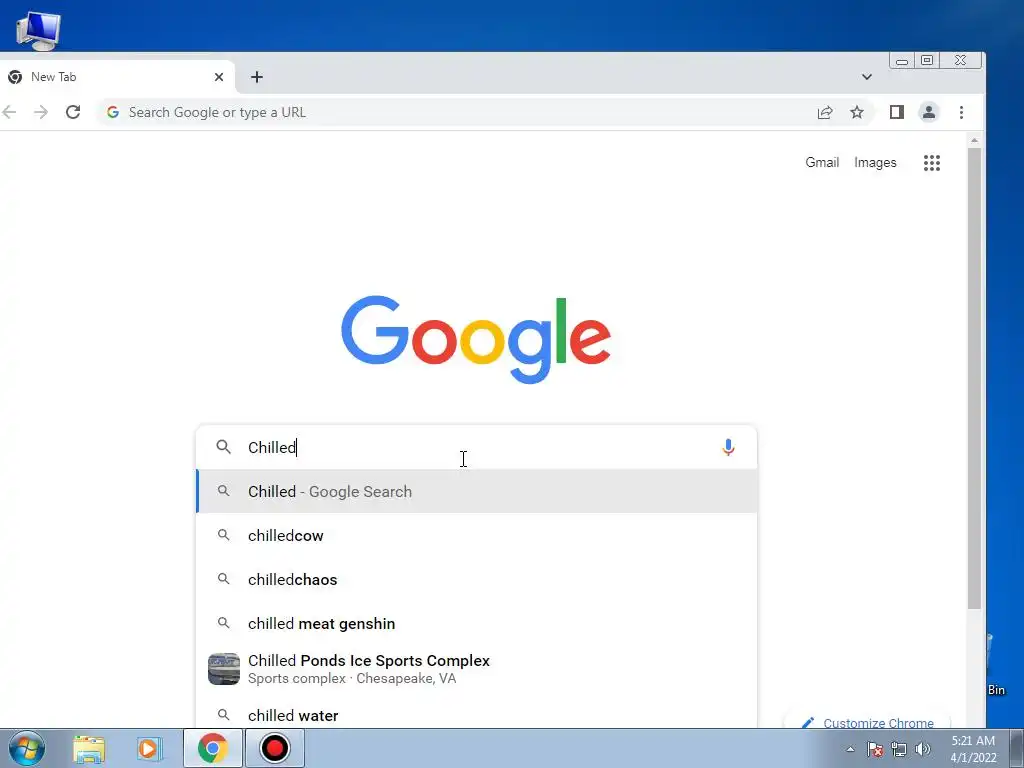Open the tab search chevron dropdown

pyautogui.click(x=867, y=77)
